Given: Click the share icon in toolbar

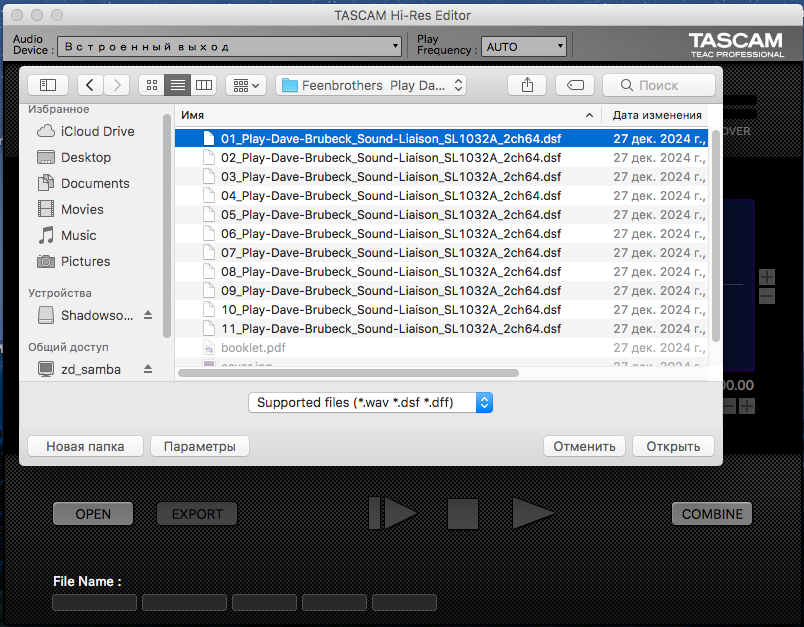Looking at the screenshot, I should [527, 85].
